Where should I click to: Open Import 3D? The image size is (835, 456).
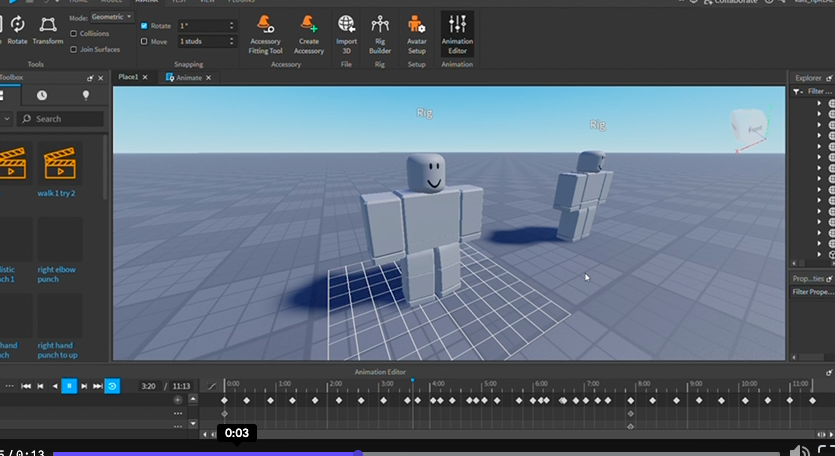(346, 35)
